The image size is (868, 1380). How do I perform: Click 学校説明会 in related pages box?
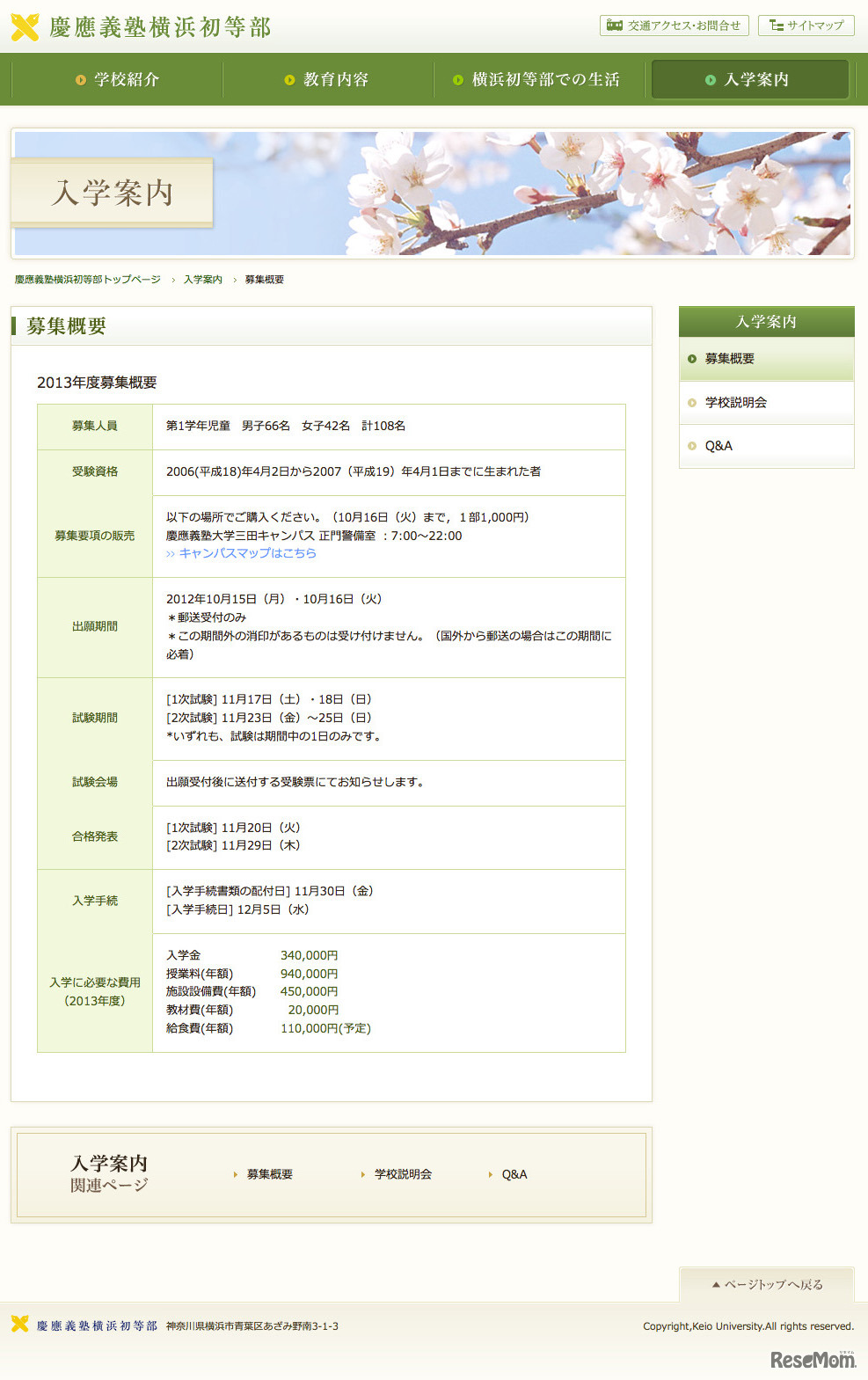(403, 1174)
